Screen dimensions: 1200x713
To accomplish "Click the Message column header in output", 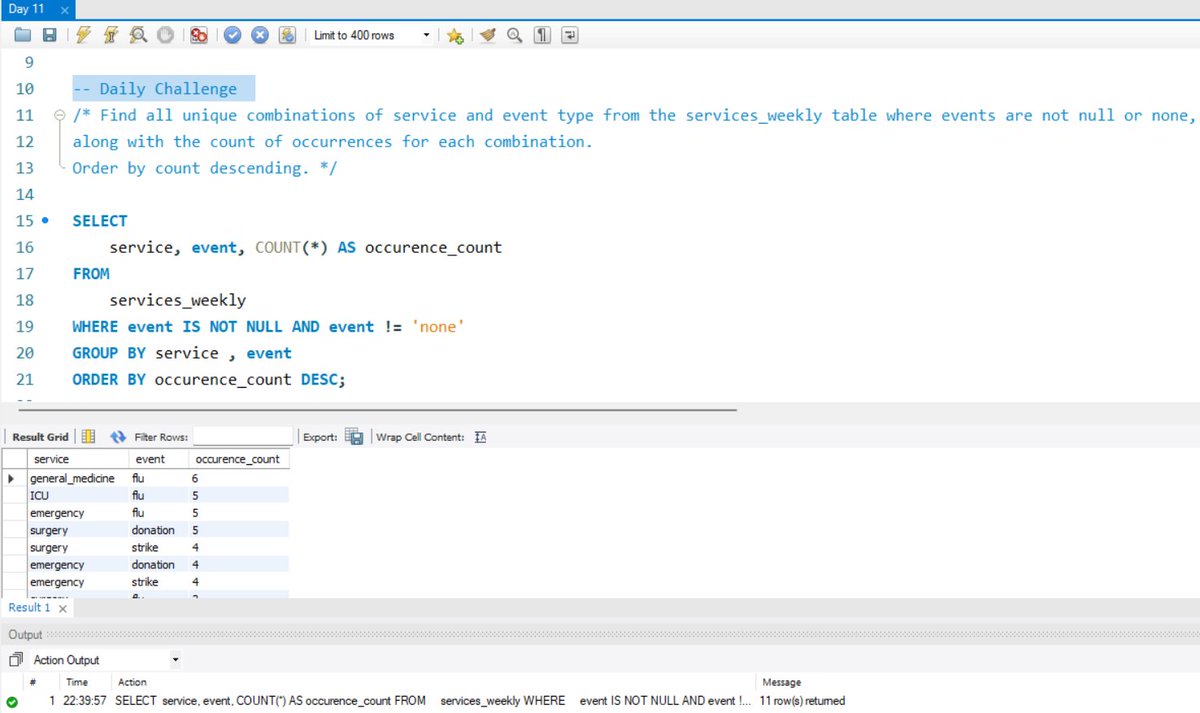I will [782, 682].
